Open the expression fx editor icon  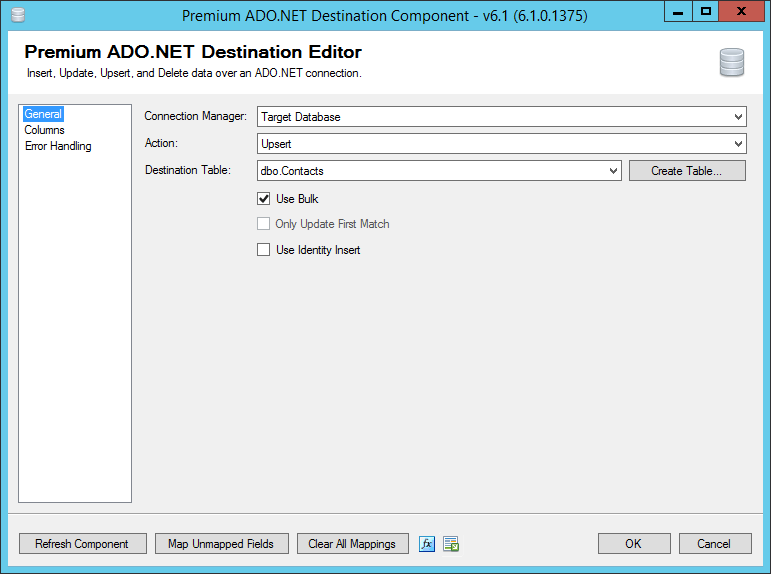click(x=427, y=544)
